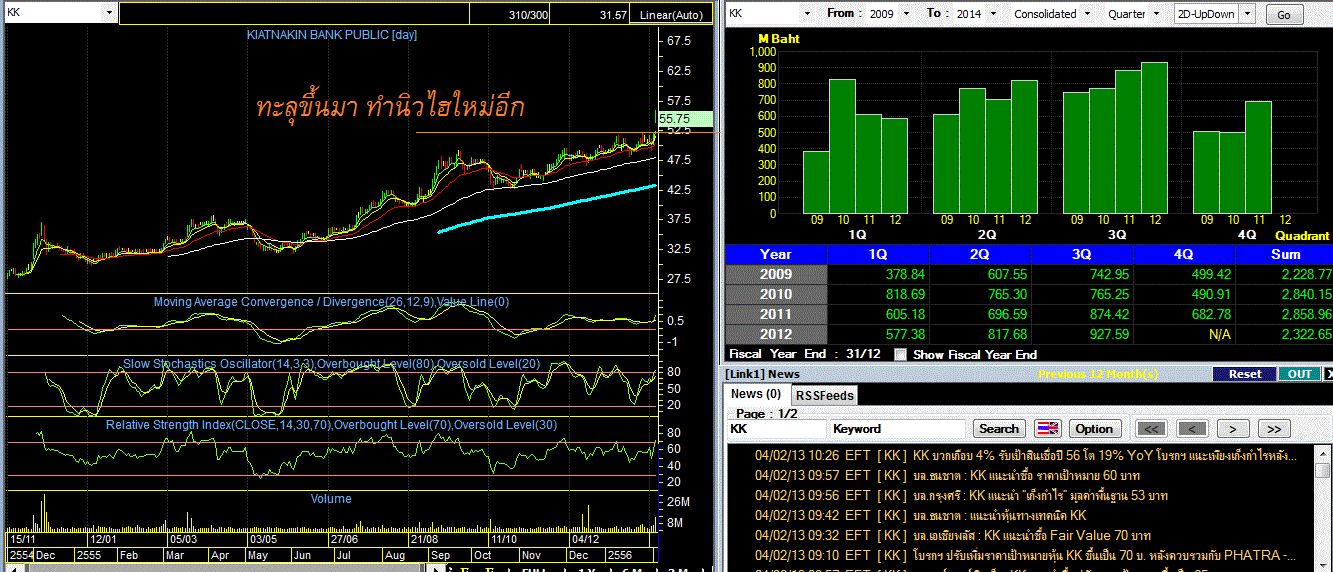Click the 3Q column header
This screenshot has height=572, width=1333.
(x=1083, y=254)
